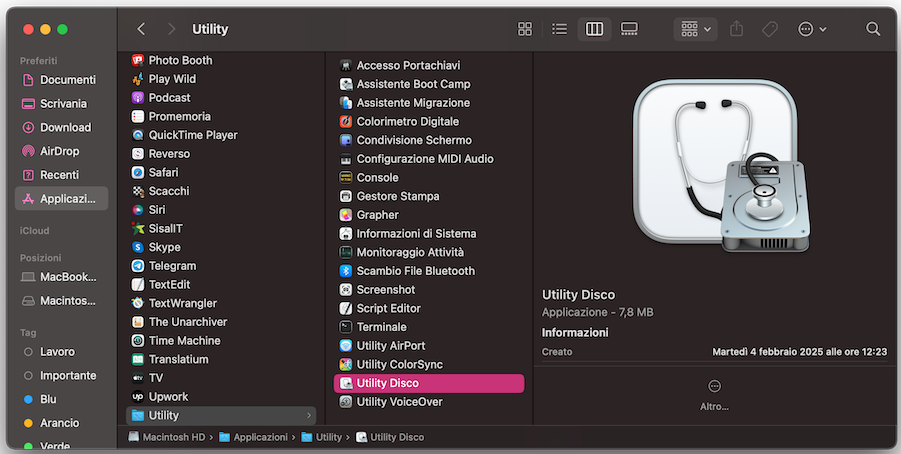Select Configurazione MIDI Audio
Image resolution: width=901 pixels, height=454 pixels.
pyautogui.click(x=429, y=159)
